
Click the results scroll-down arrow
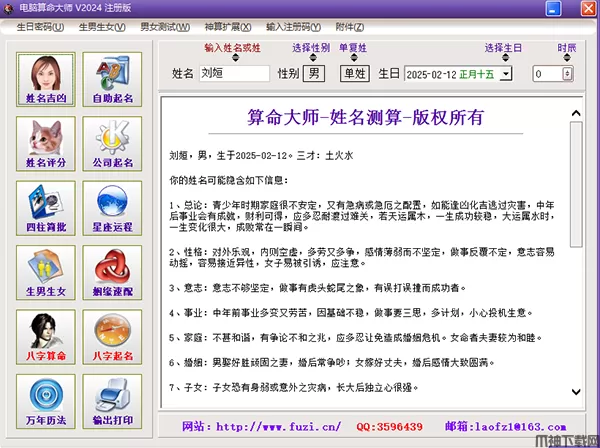576,392
